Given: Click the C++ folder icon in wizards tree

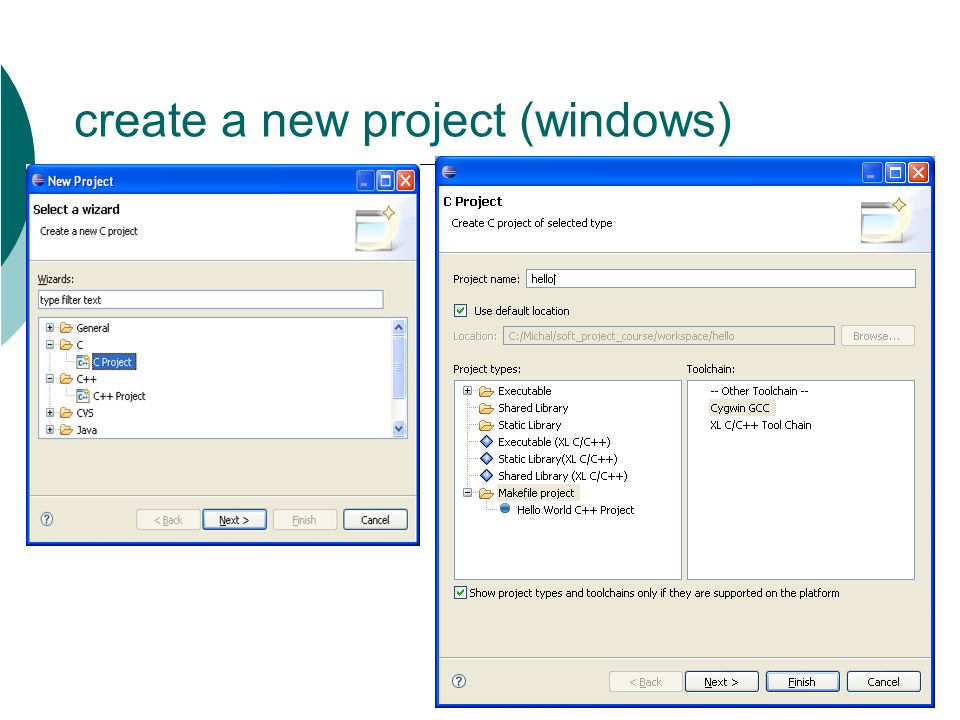Looking at the screenshot, I should tap(66, 379).
